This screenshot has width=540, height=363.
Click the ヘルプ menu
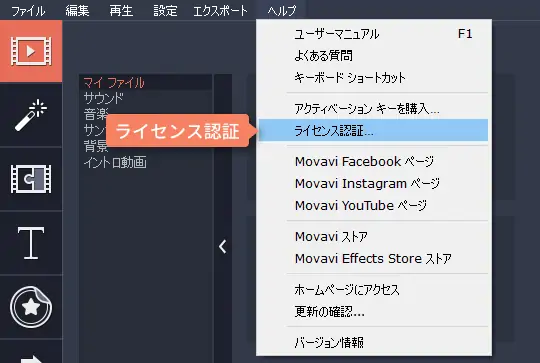pyautogui.click(x=282, y=11)
